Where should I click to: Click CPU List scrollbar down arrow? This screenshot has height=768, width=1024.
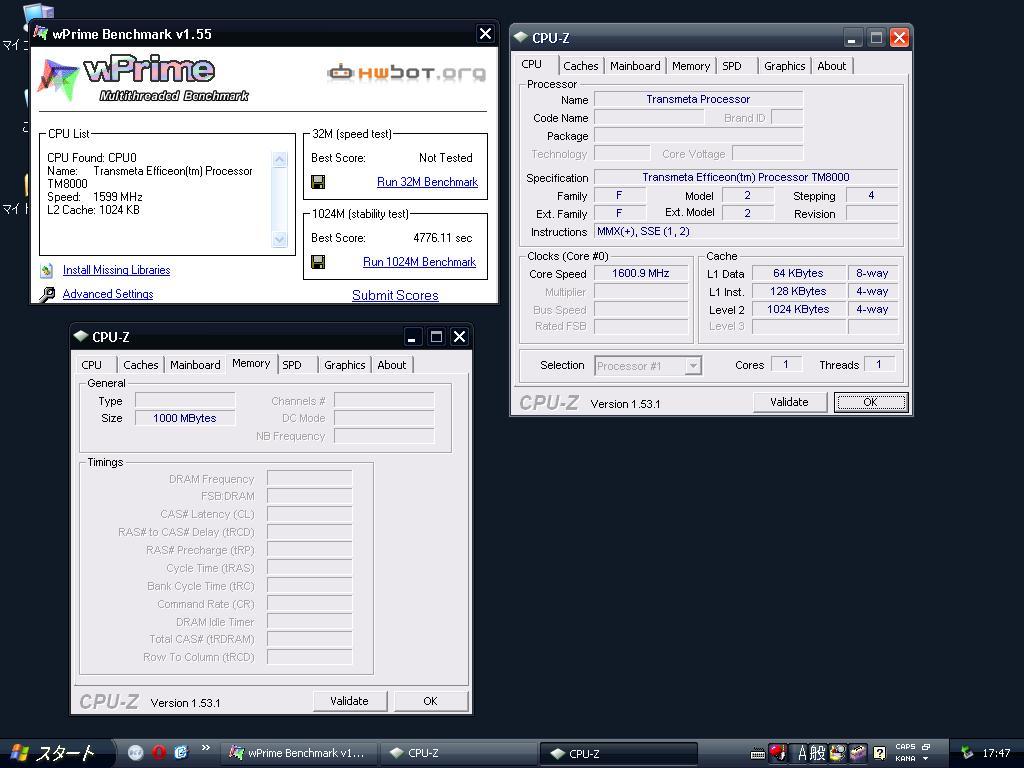pos(280,239)
